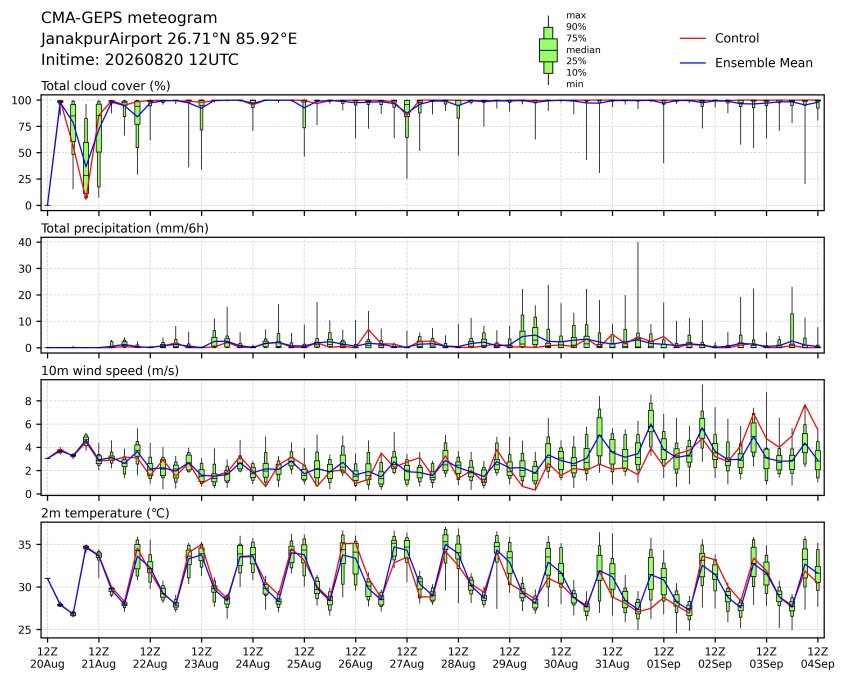Click the legend 'min' label
Screen dimensions: 846x681
[575, 84]
